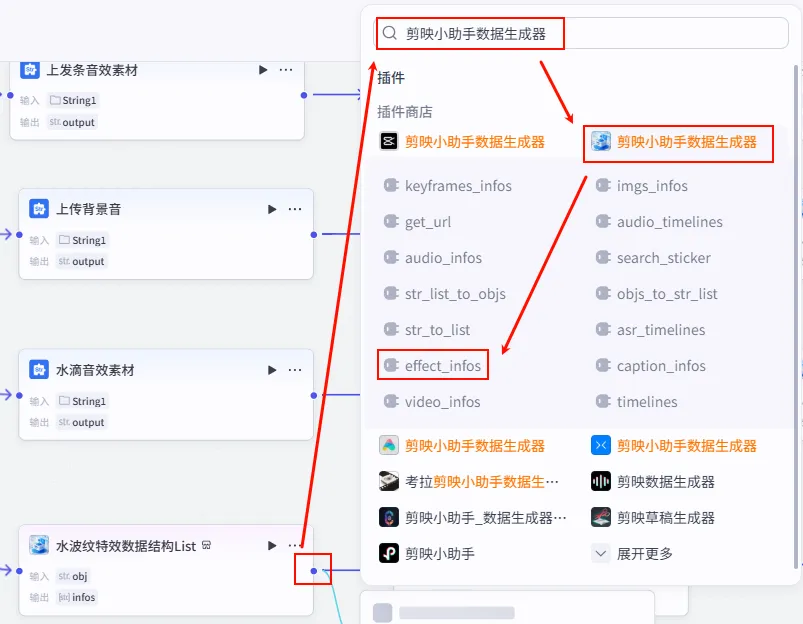Run the 上发条音效素材 node play button
The image size is (803, 624).
[263, 70]
